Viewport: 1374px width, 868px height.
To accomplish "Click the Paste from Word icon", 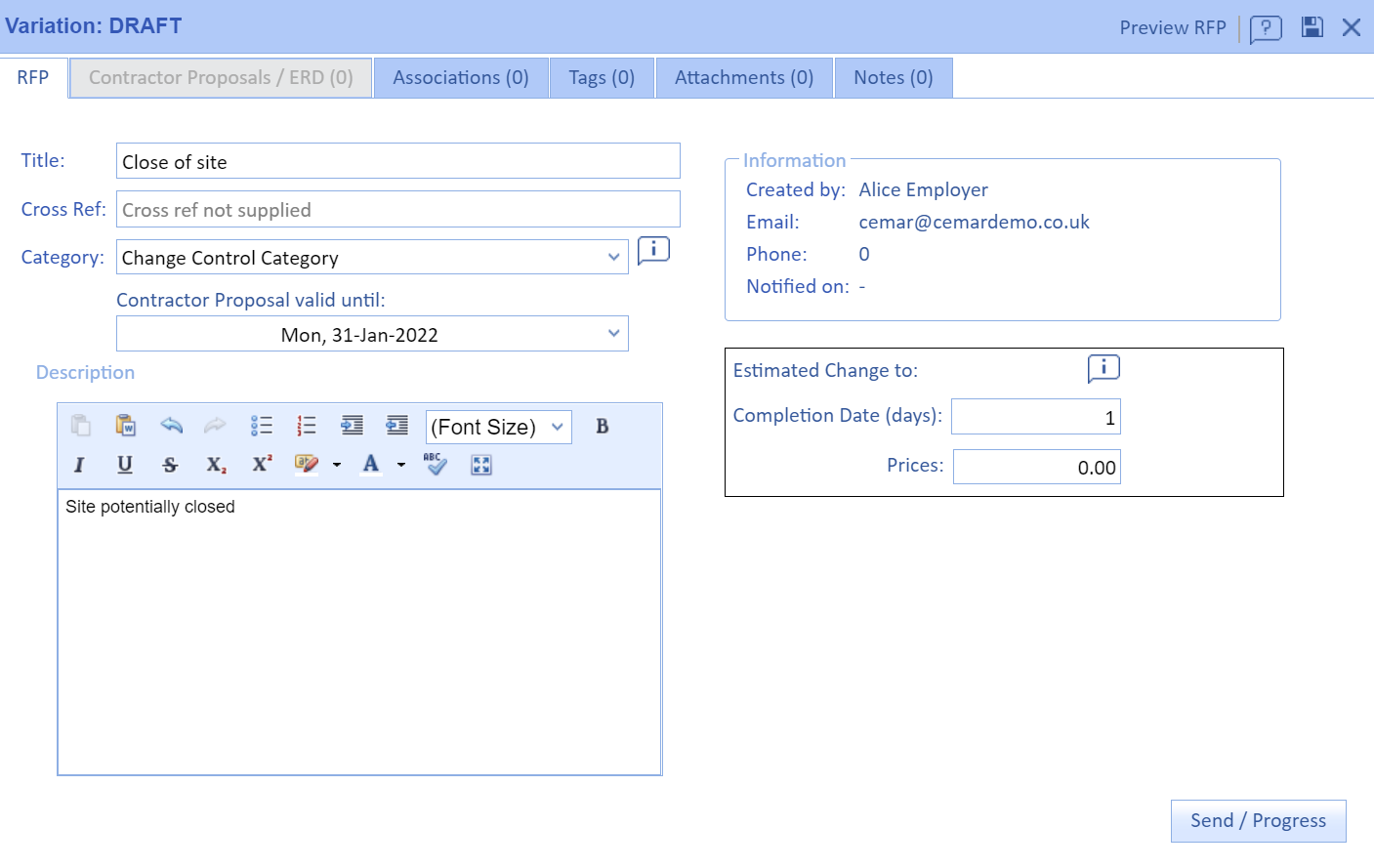I will (125, 426).
